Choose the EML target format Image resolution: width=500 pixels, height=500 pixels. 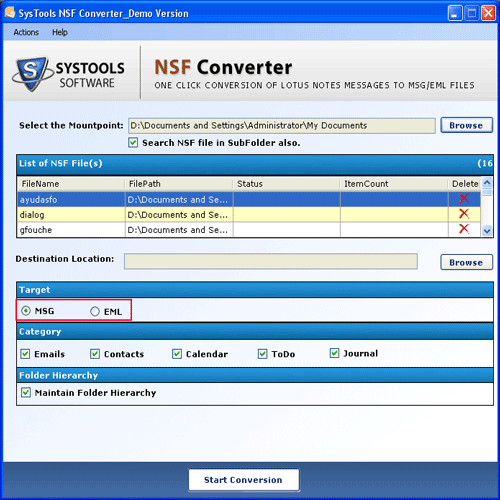[95, 311]
